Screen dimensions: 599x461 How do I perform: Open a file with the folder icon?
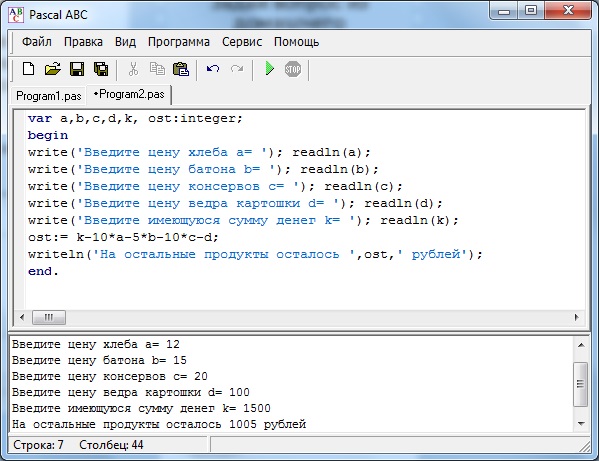(x=53, y=69)
